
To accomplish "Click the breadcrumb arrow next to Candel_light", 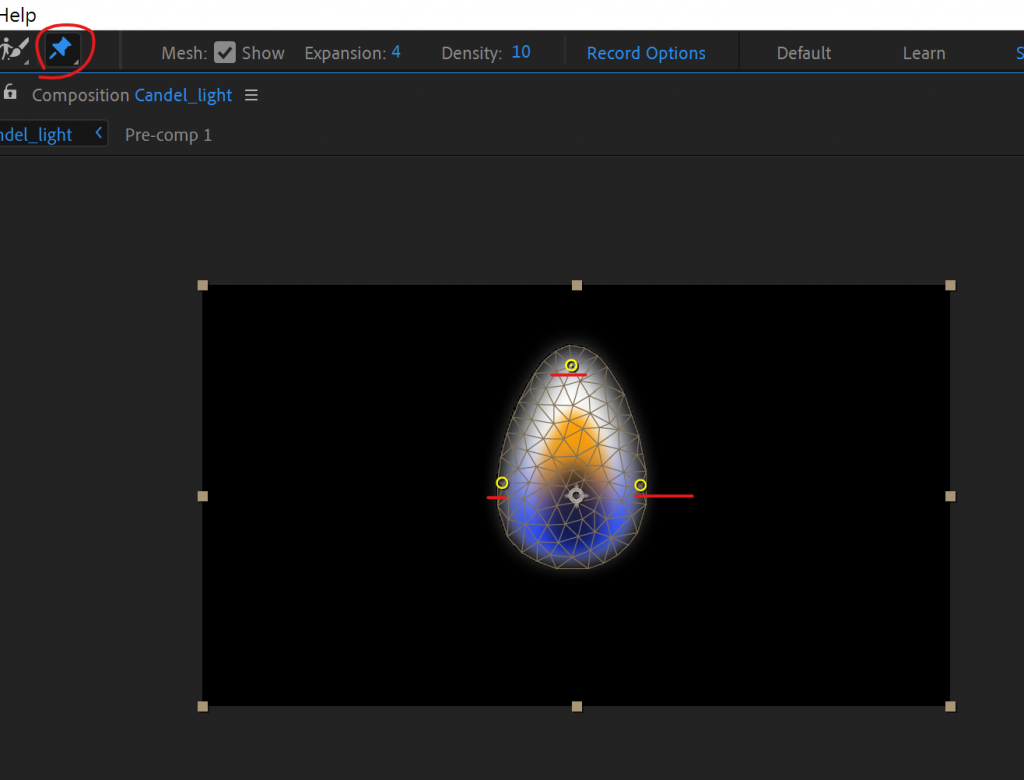I will [99, 133].
